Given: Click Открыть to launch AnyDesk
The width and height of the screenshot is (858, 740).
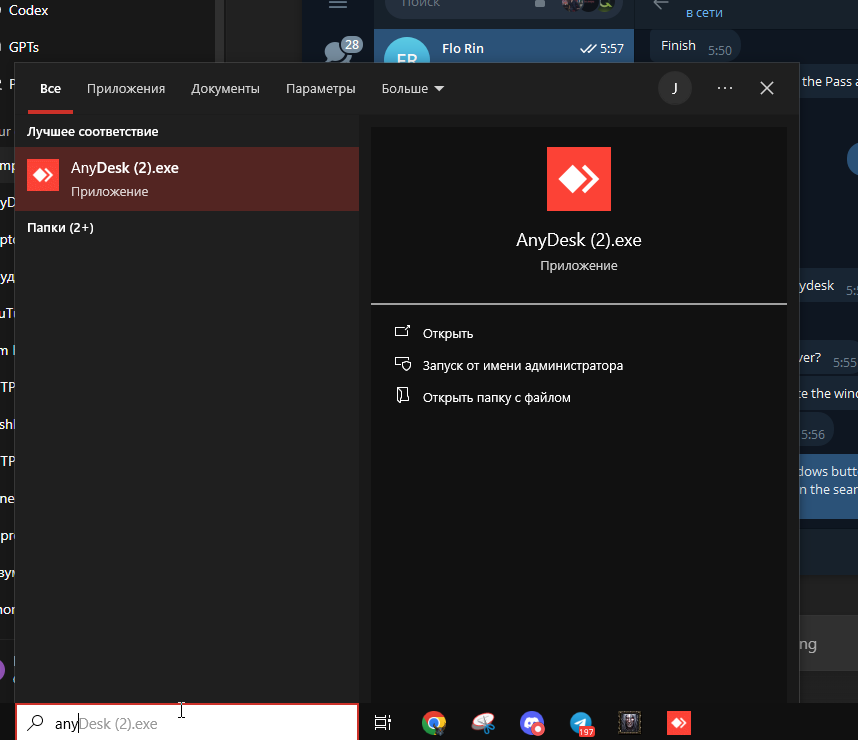Looking at the screenshot, I should (448, 333).
